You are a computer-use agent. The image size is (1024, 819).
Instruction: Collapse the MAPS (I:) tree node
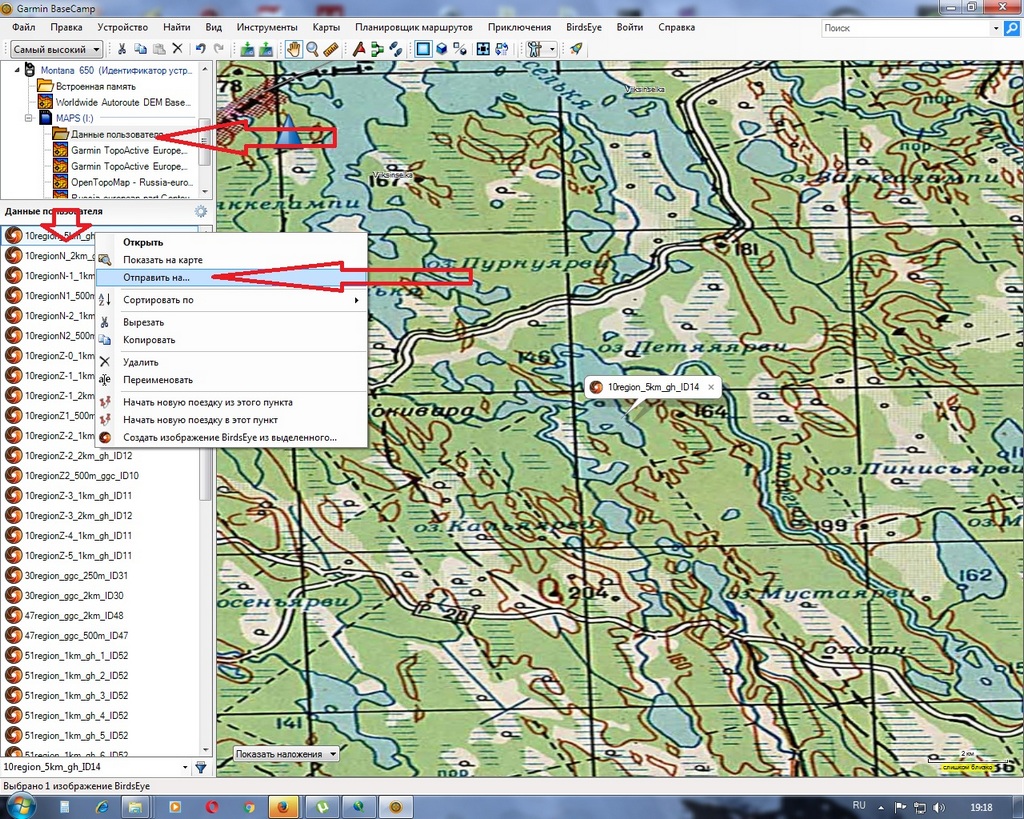pyautogui.click(x=30, y=118)
